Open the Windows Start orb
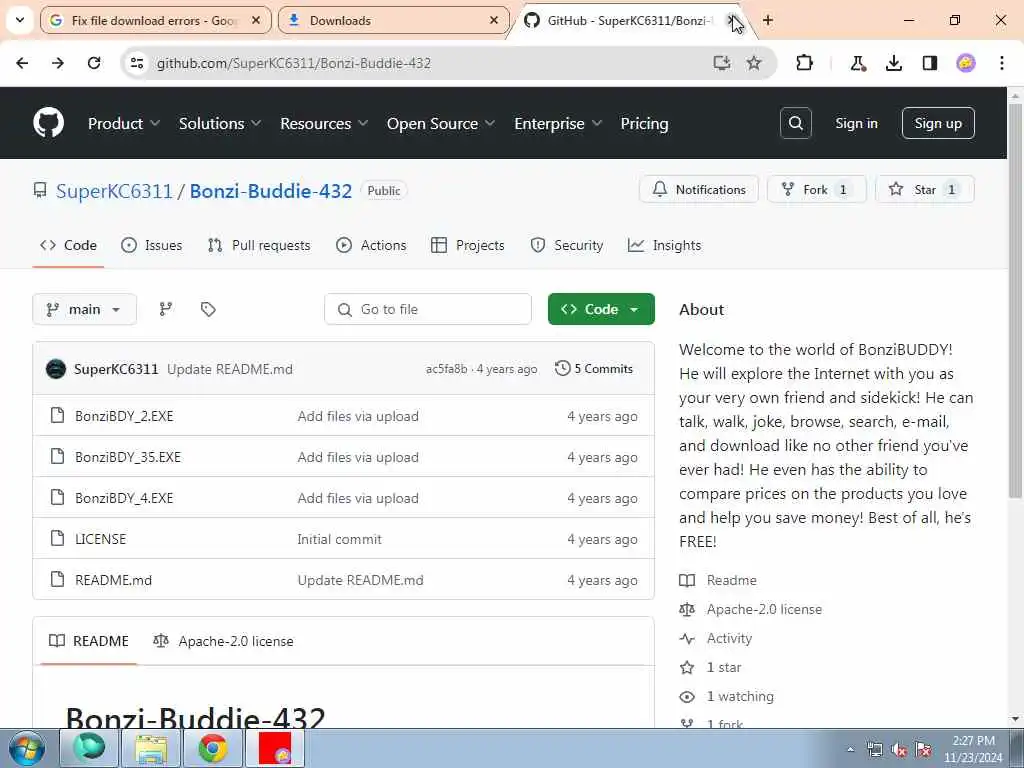Image resolution: width=1024 pixels, height=768 pixels. tap(27, 748)
